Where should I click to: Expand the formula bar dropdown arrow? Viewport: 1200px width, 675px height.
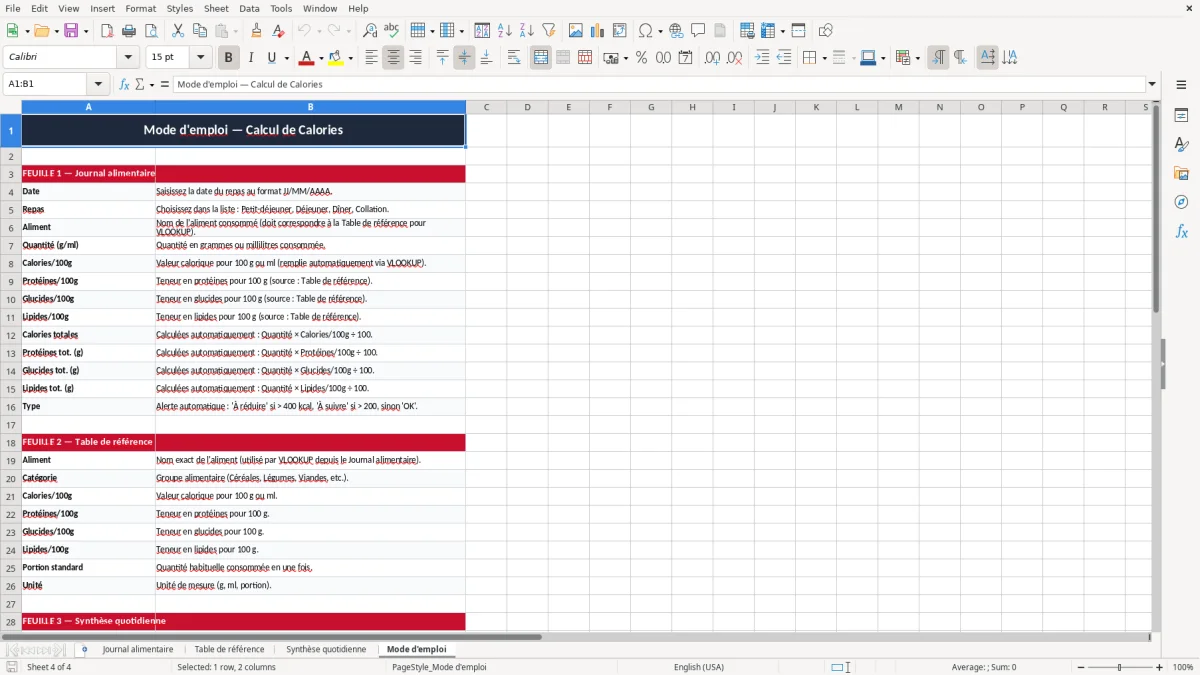pos(1152,84)
